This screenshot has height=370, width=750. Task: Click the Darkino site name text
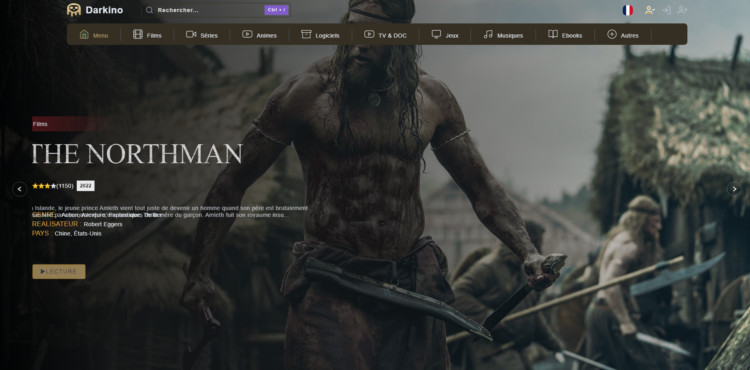coord(104,10)
